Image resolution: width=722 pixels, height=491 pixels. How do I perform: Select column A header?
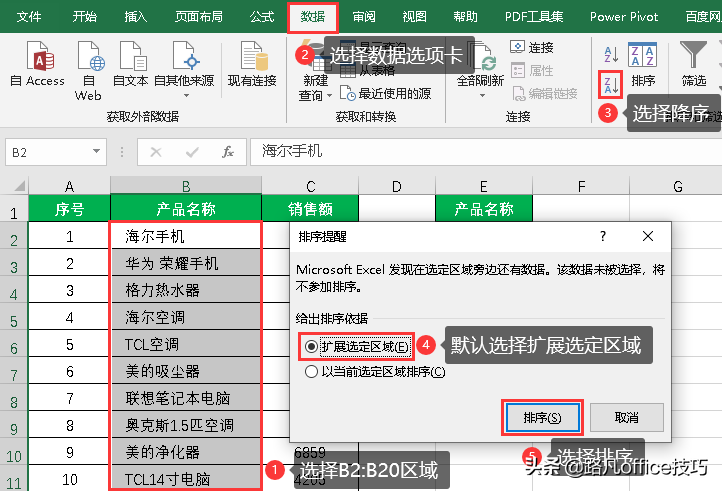(70, 186)
